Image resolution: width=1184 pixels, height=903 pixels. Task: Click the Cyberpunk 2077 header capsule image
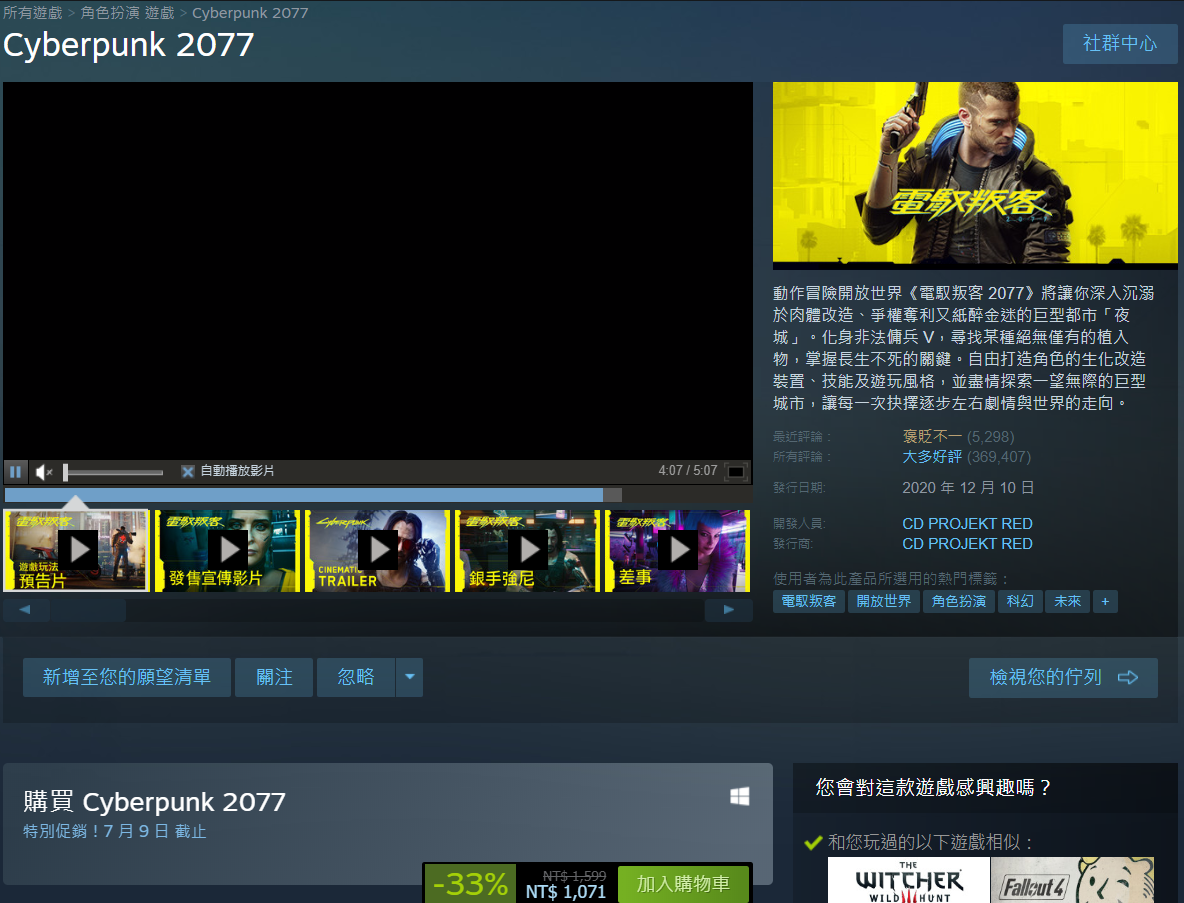coord(975,175)
